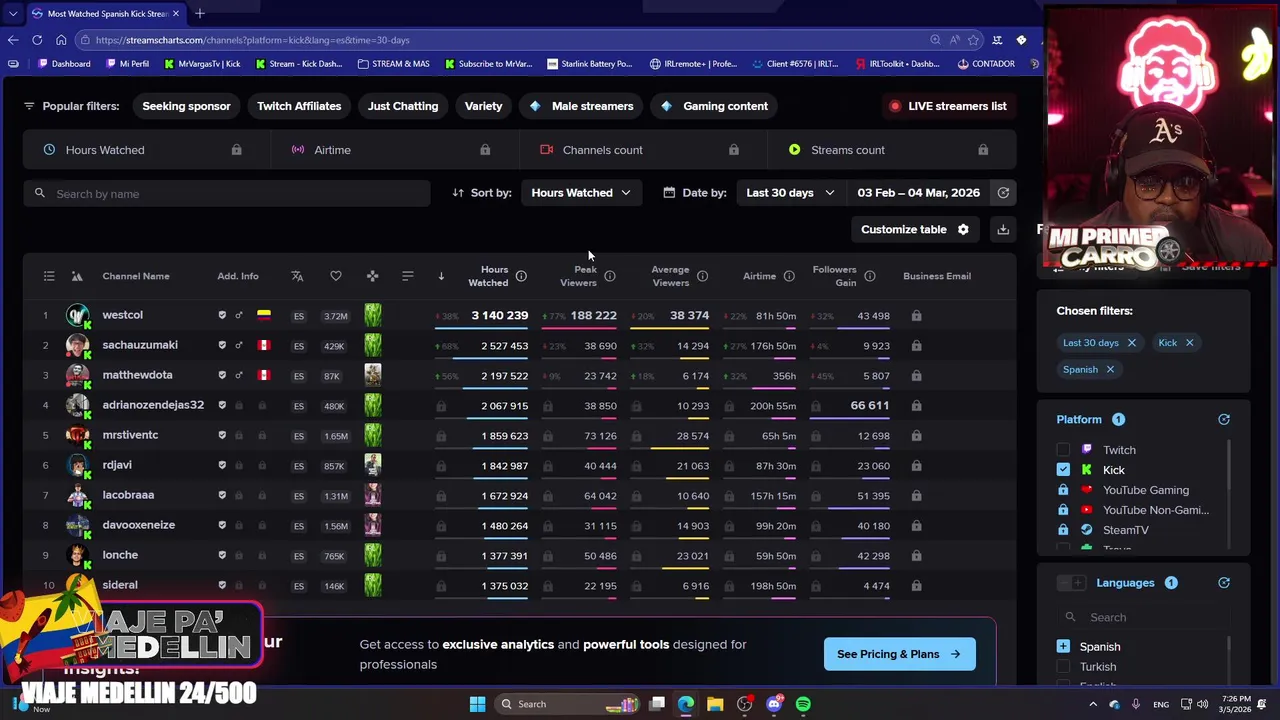Open matthewdota channel link
This screenshot has width=1280, height=720.
click(x=137, y=375)
